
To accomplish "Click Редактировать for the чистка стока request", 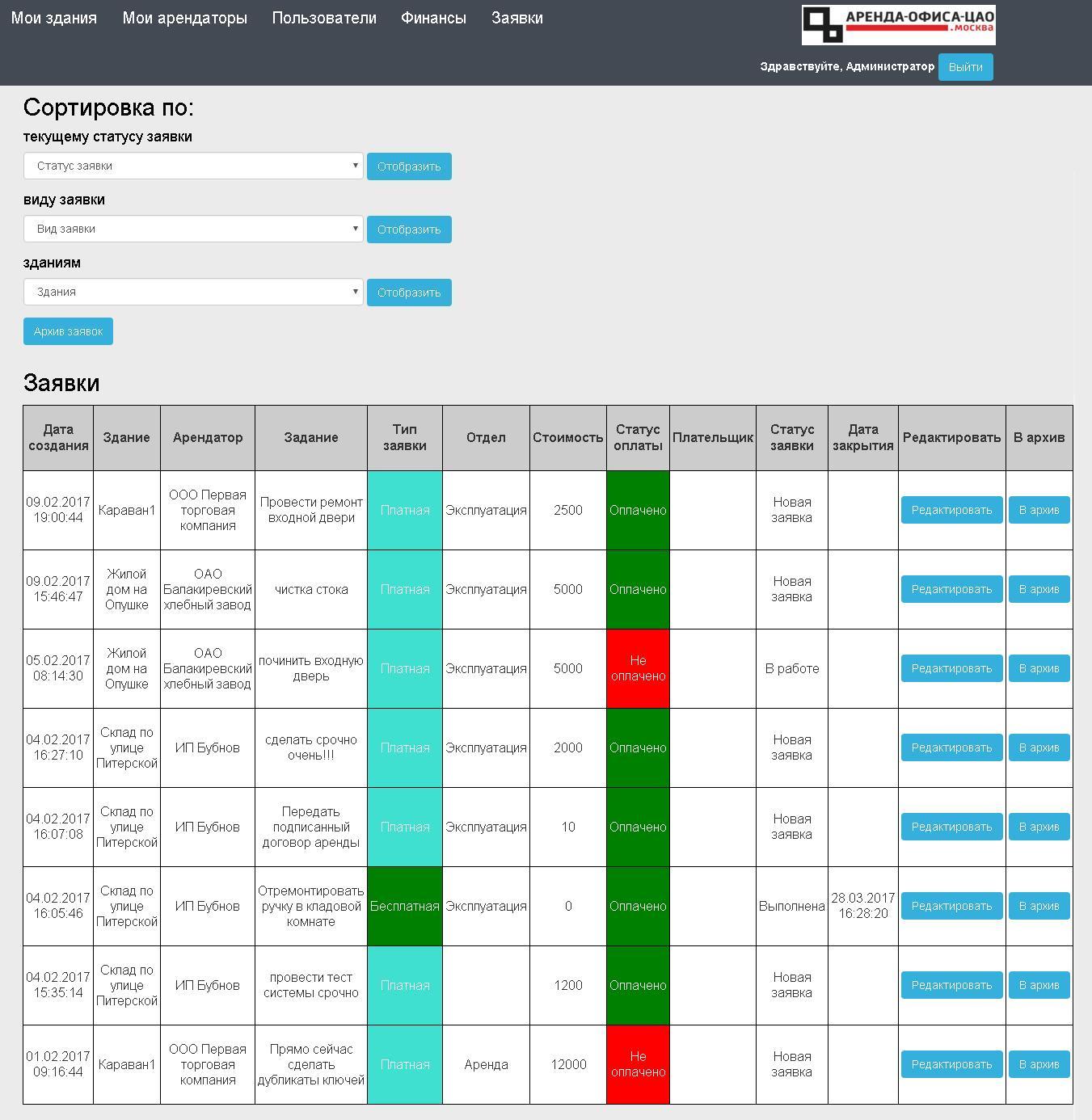I will (951, 589).
